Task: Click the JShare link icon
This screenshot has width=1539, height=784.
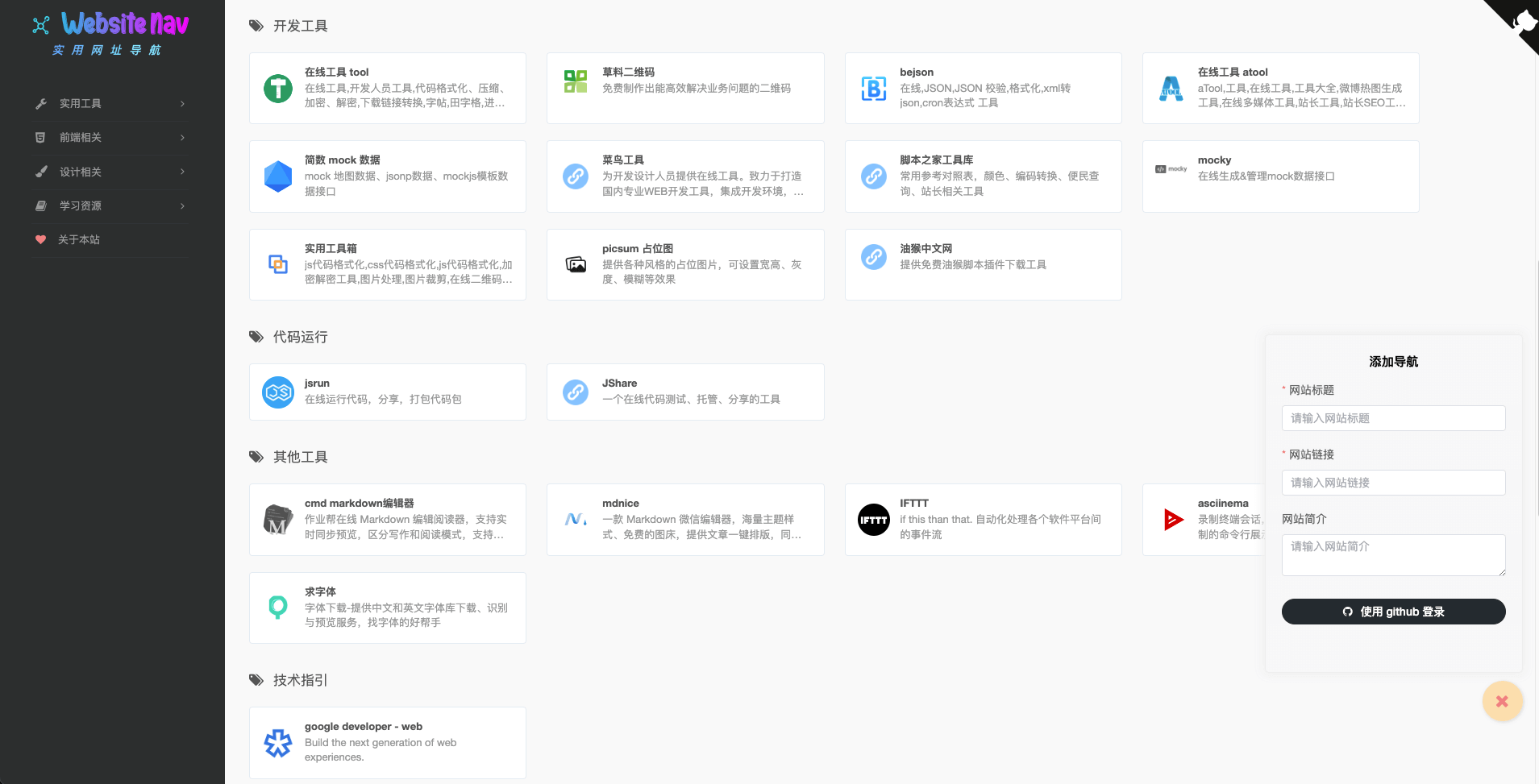Action: tap(576, 392)
